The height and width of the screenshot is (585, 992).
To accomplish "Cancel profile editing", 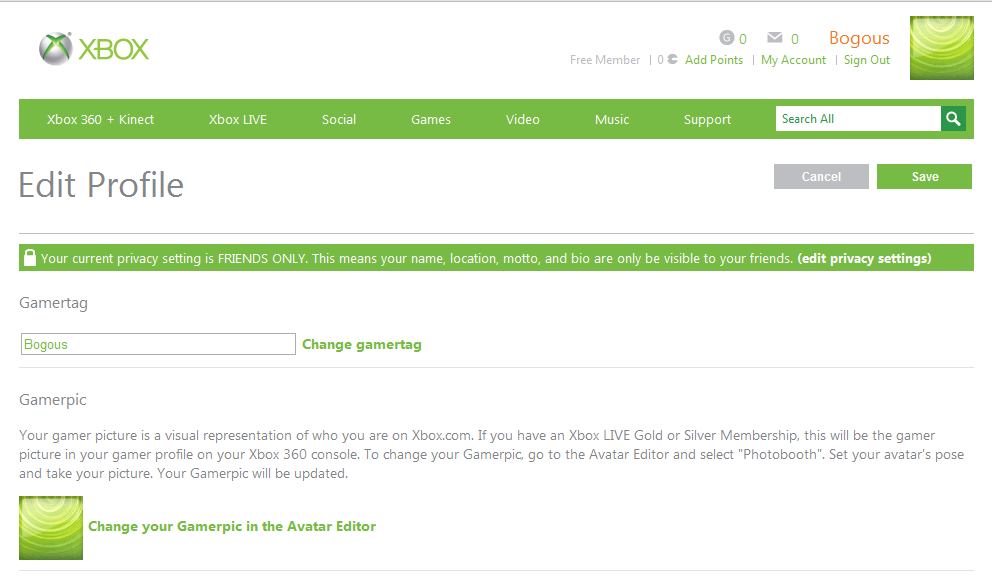I will (821, 176).
